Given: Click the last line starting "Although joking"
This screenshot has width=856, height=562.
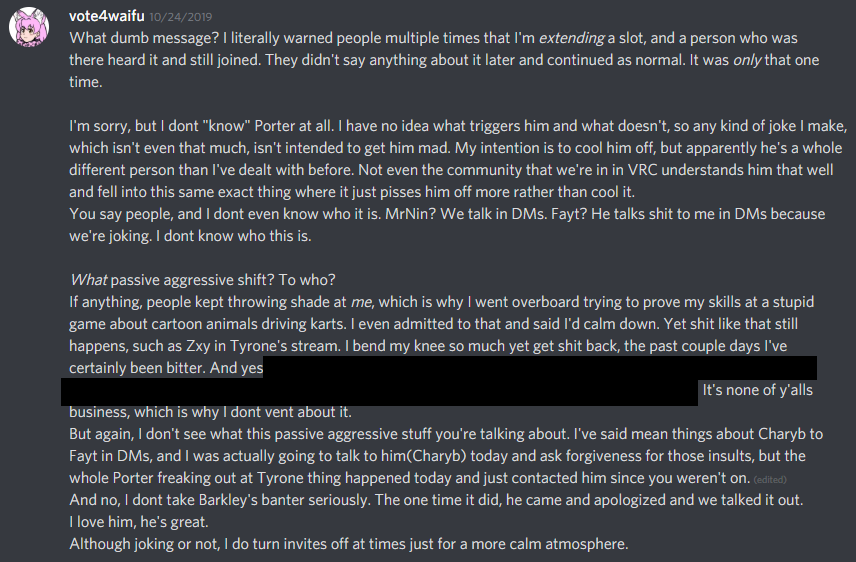Looking at the screenshot, I should click(x=348, y=543).
